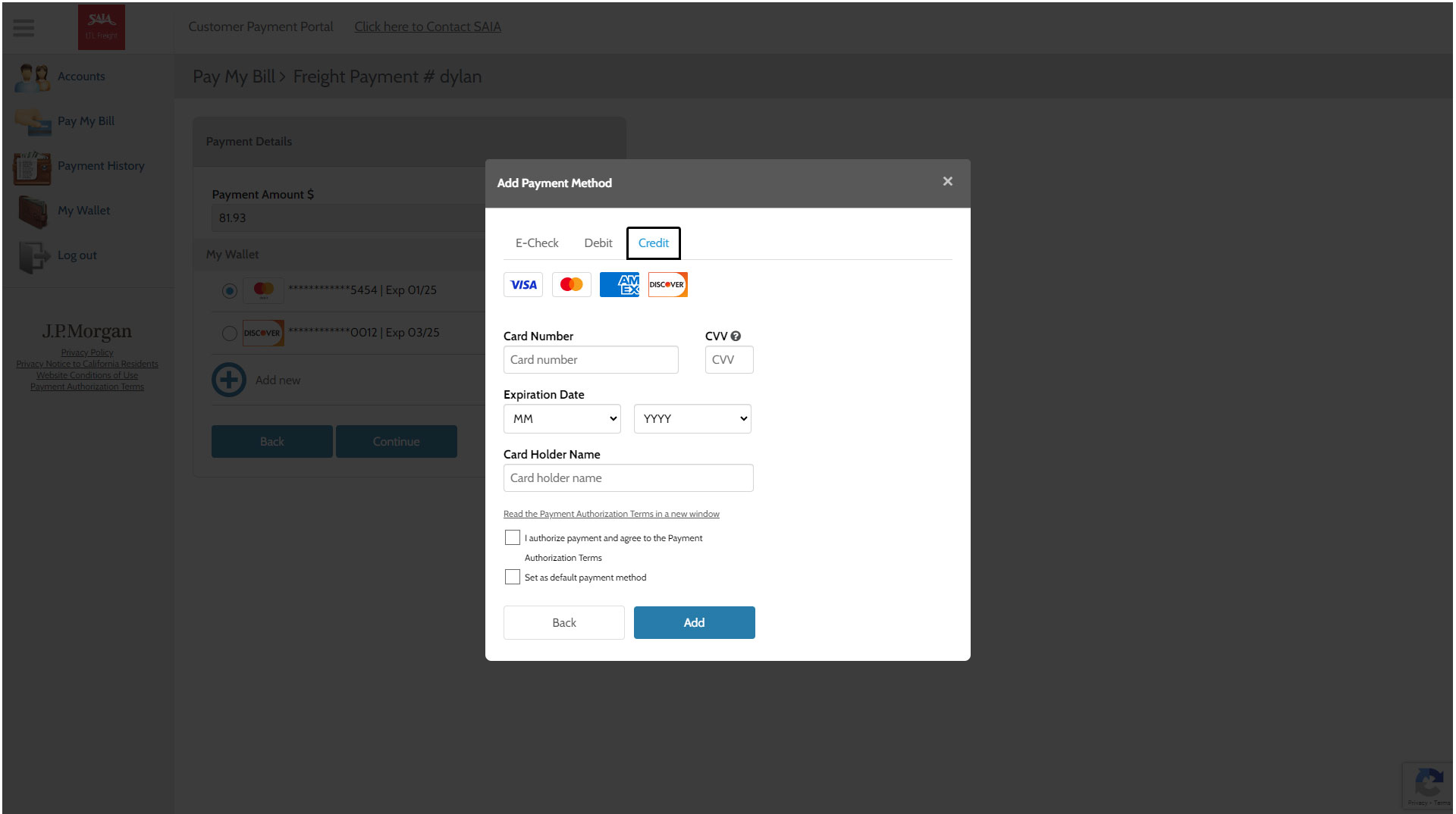The image size is (1456, 814).
Task: Click the Card number input field
Action: [x=591, y=360]
